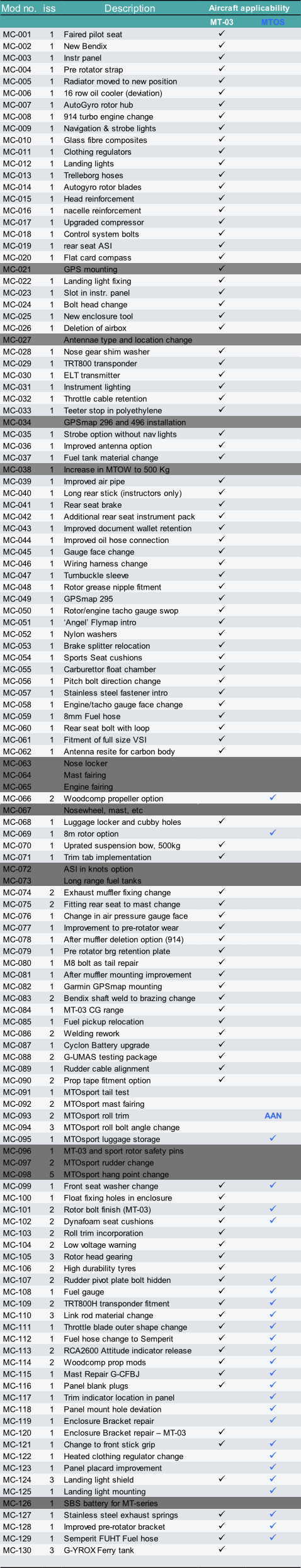Viewport: 301px width, 1568px height.
Task: Click the Faired pilot seat description
Action: pos(93,35)
